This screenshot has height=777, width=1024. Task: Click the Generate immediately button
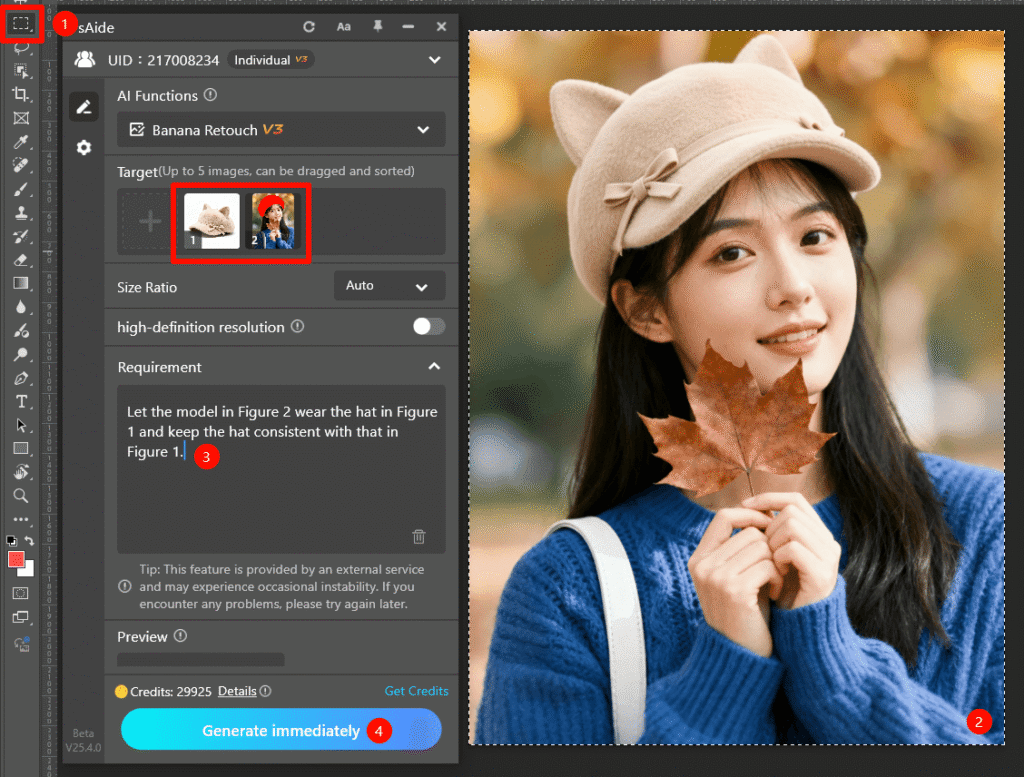click(x=281, y=730)
